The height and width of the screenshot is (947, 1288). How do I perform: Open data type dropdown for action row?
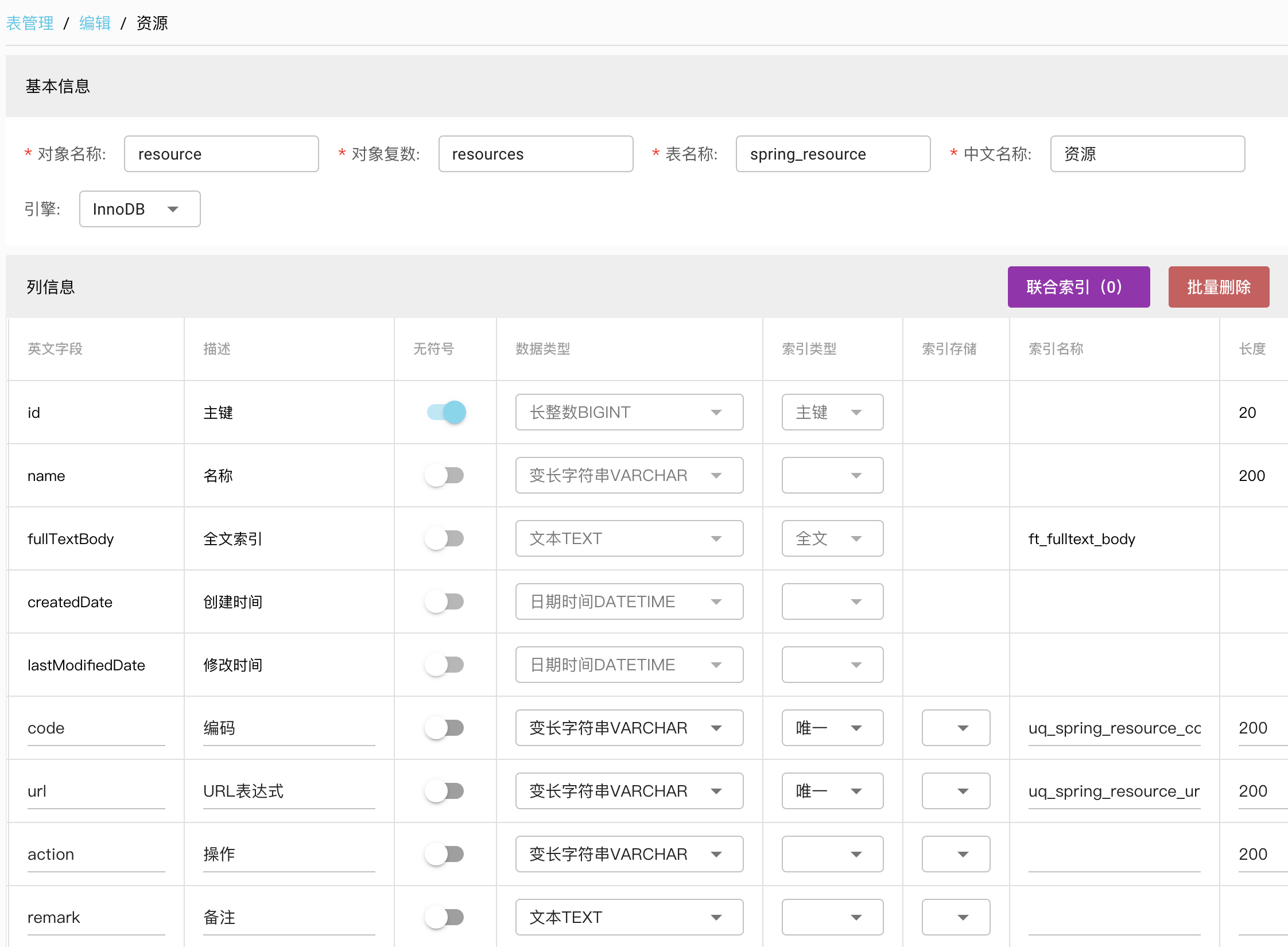click(629, 854)
